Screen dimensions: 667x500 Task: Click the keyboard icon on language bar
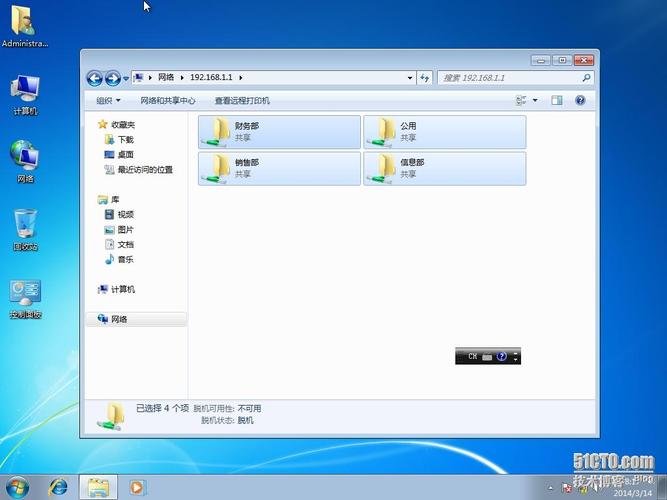pos(487,357)
